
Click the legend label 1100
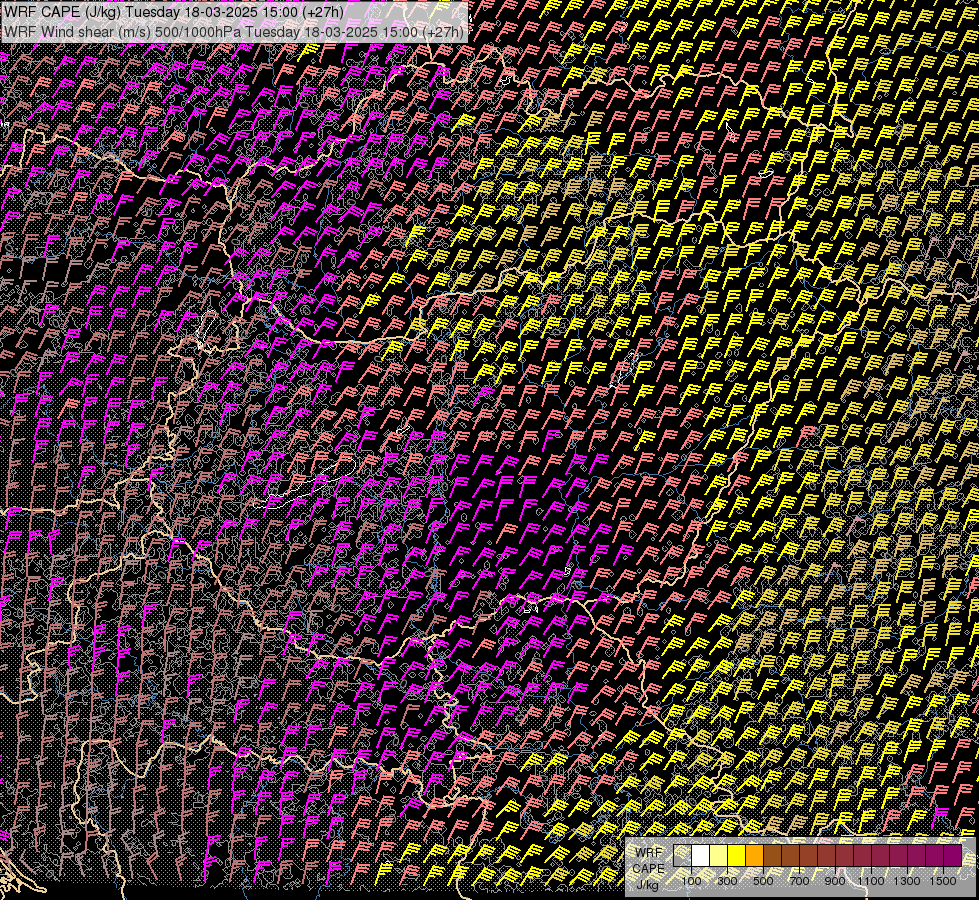(x=870, y=881)
